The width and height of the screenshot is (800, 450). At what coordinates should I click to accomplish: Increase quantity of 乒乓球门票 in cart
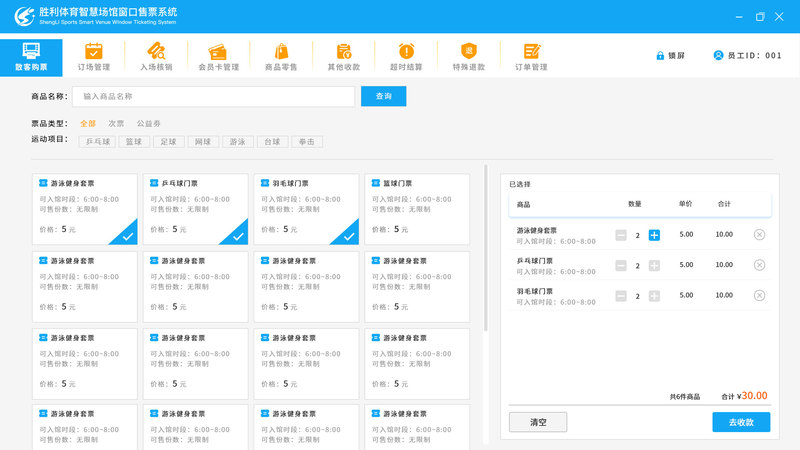point(654,265)
